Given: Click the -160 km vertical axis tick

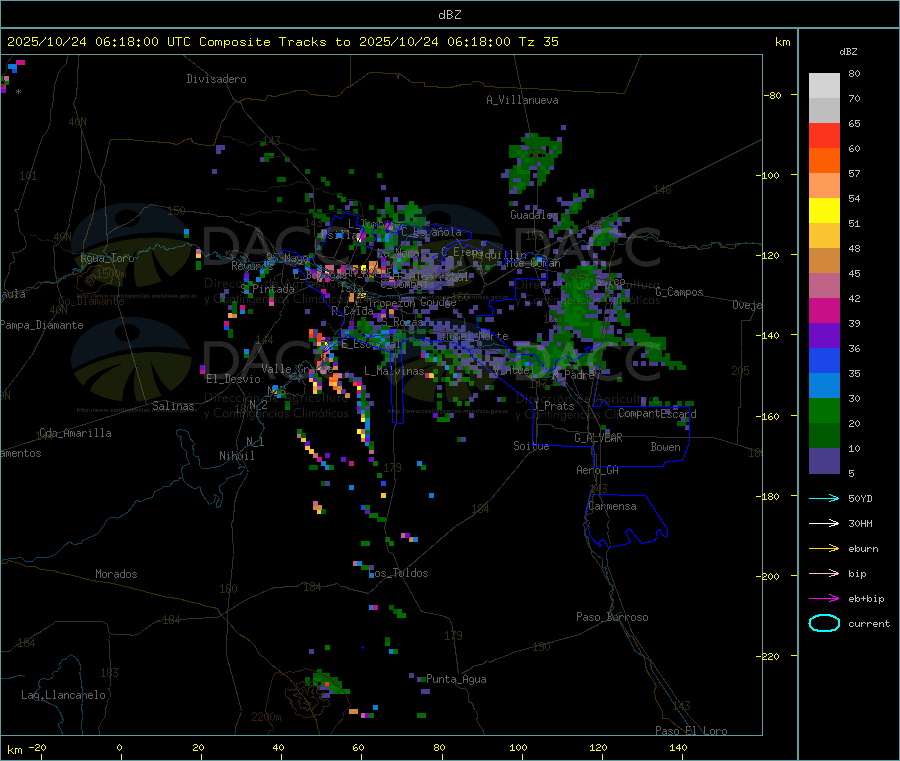Looking at the screenshot, I should [x=771, y=416].
